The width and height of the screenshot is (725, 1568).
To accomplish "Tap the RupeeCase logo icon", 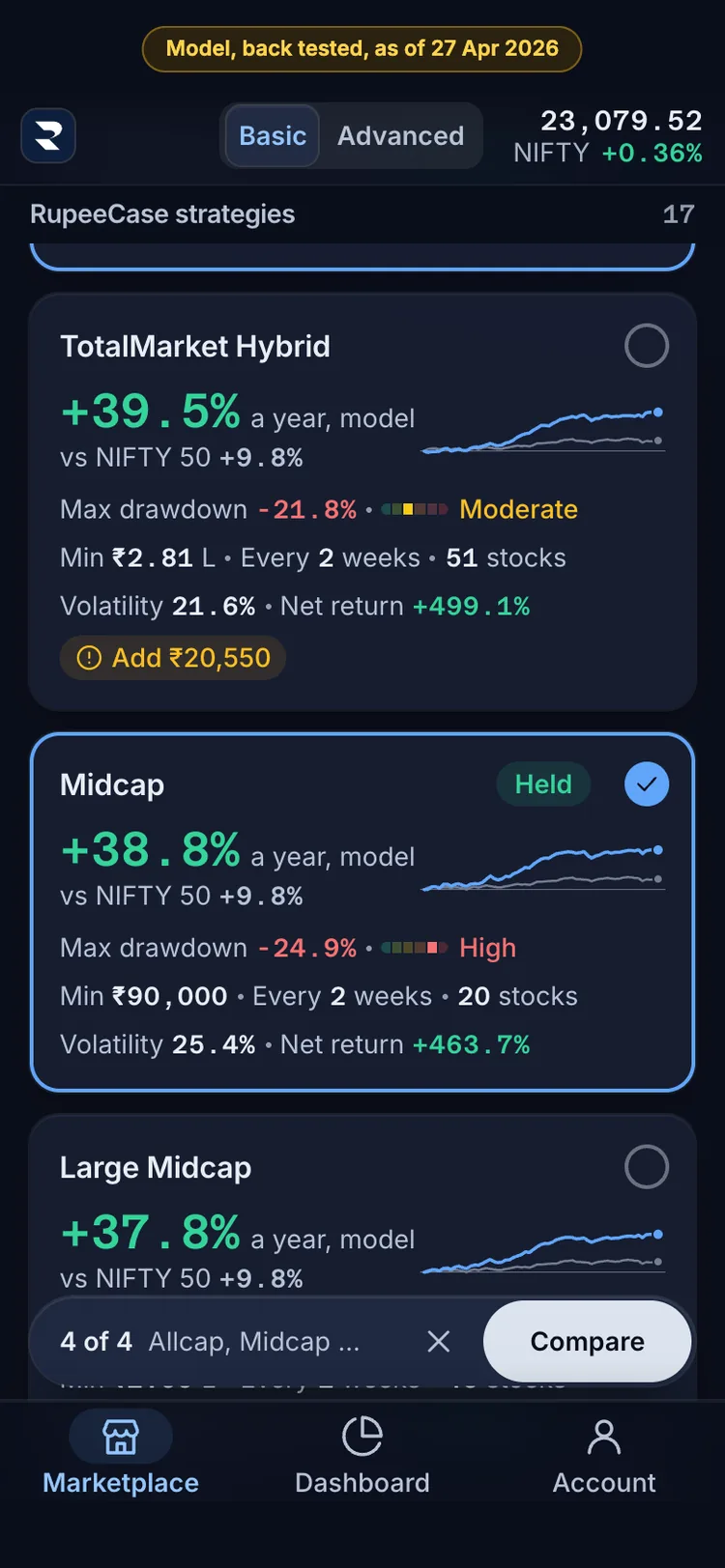I will 48,135.
